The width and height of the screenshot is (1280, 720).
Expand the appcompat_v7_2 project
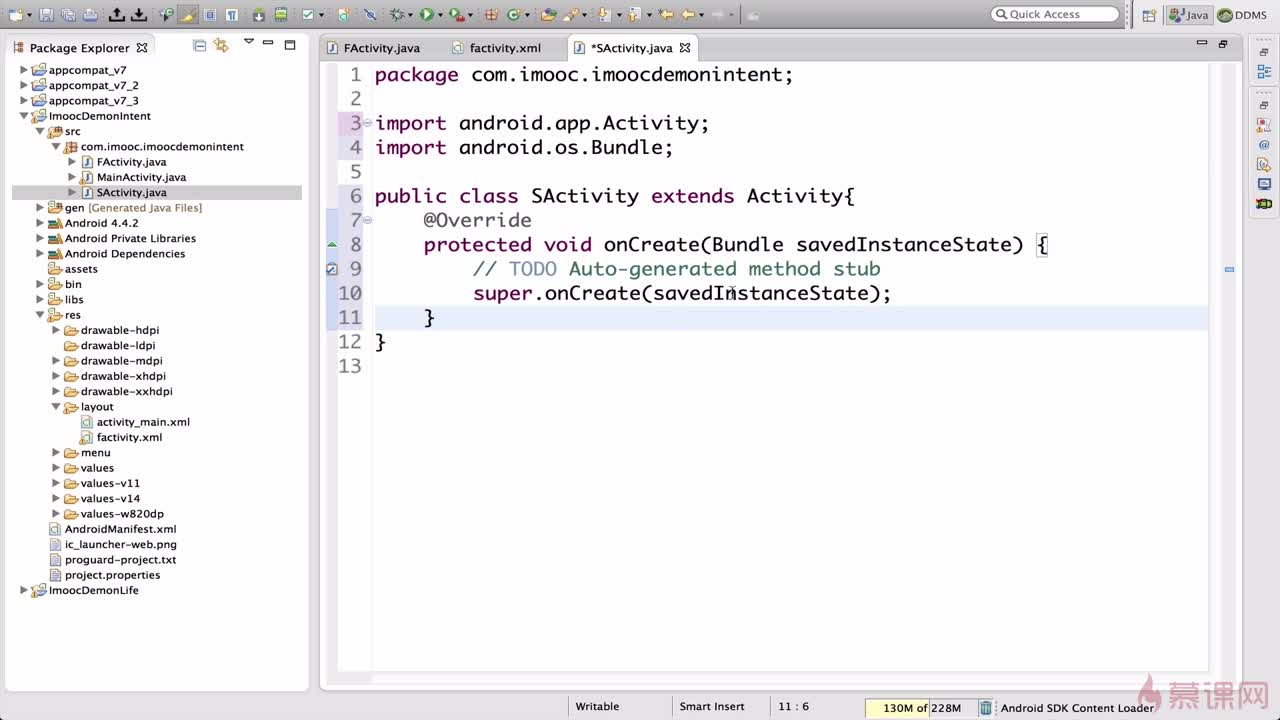(x=25, y=85)
